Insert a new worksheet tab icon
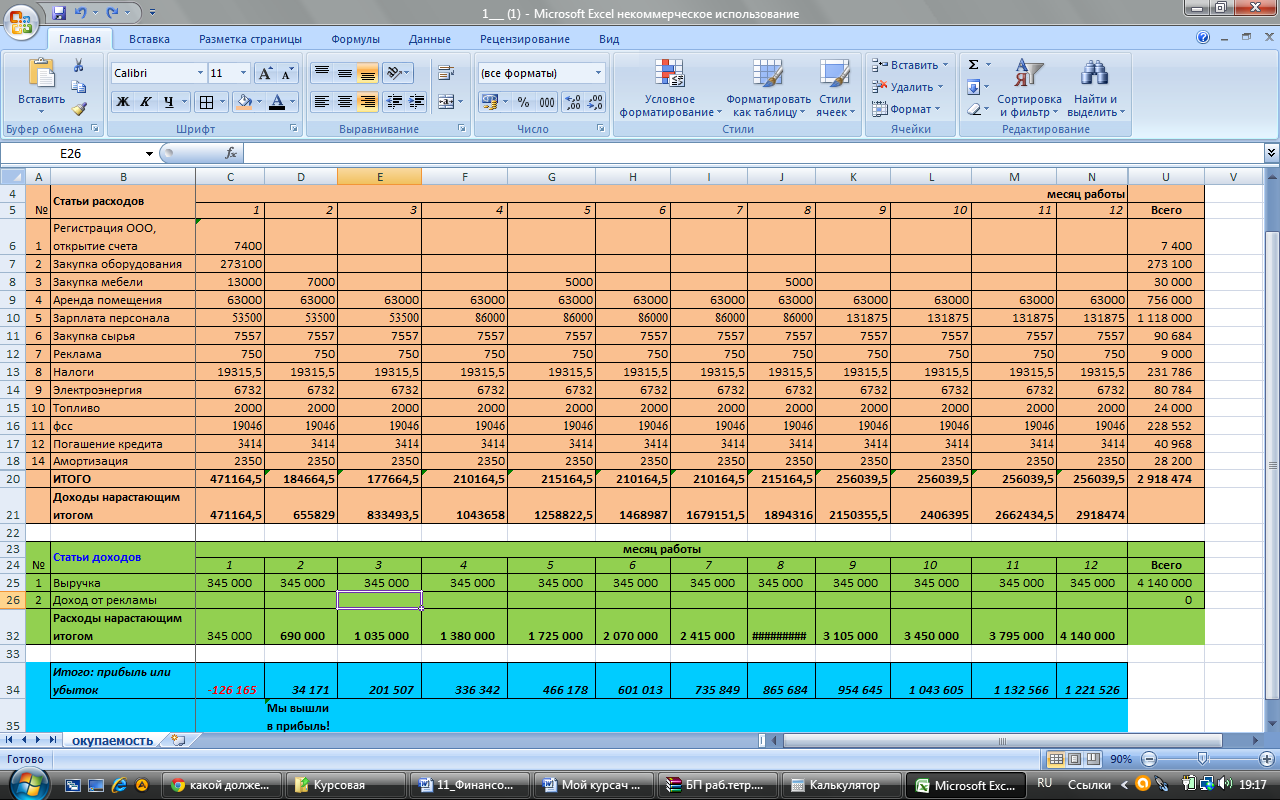 point(178,740)
